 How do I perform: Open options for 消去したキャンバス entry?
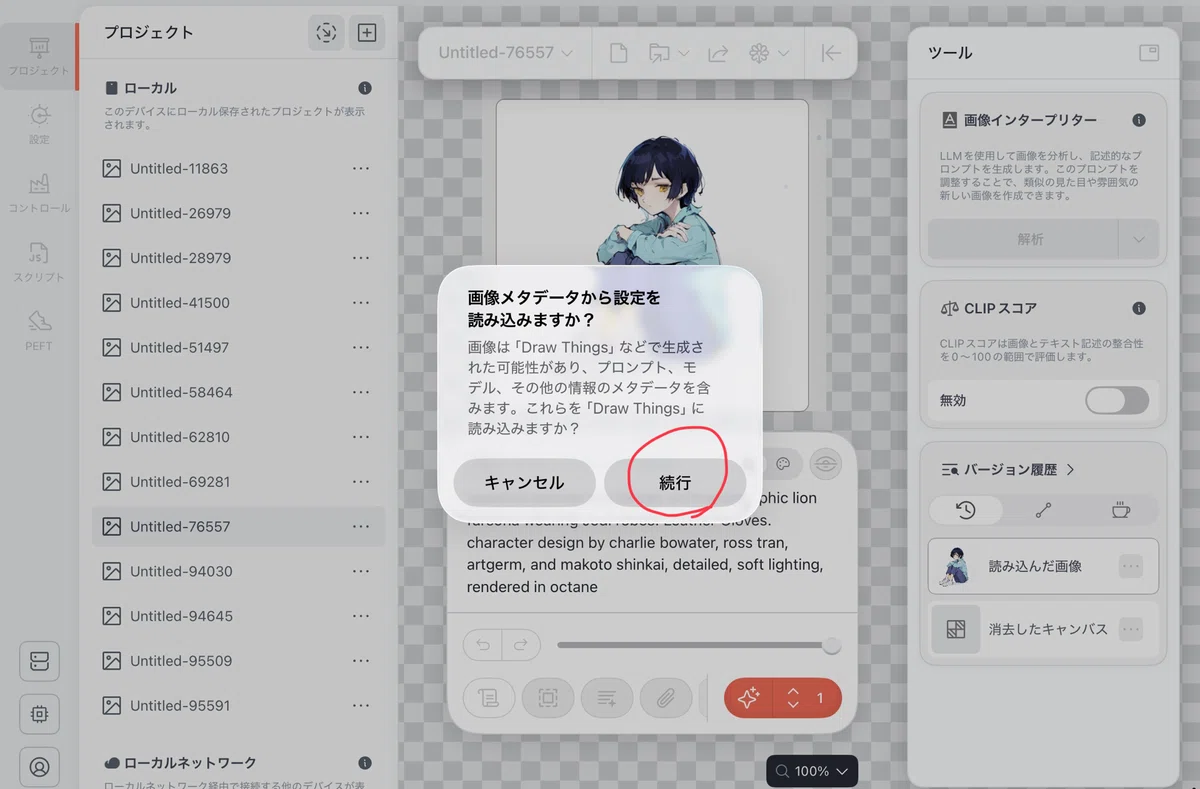tap(1131, 629)
